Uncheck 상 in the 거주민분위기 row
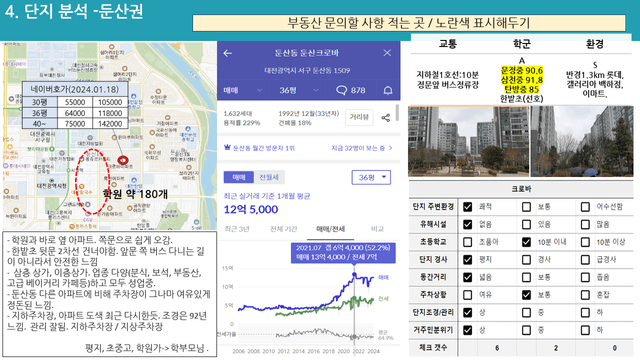The image size is (640, 360). pyautogui.click(x=467, y=330)
